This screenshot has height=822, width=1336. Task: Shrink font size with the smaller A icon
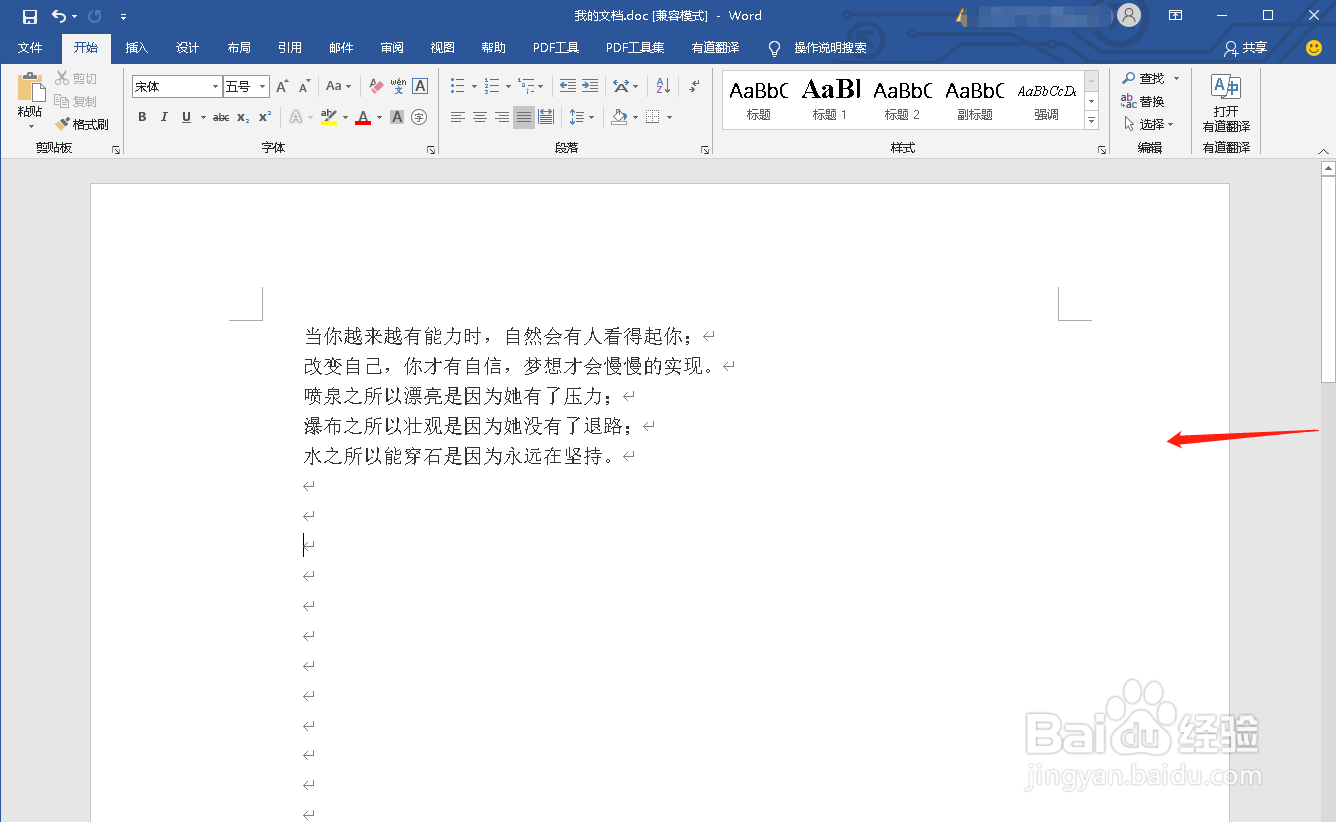(304, 87)
